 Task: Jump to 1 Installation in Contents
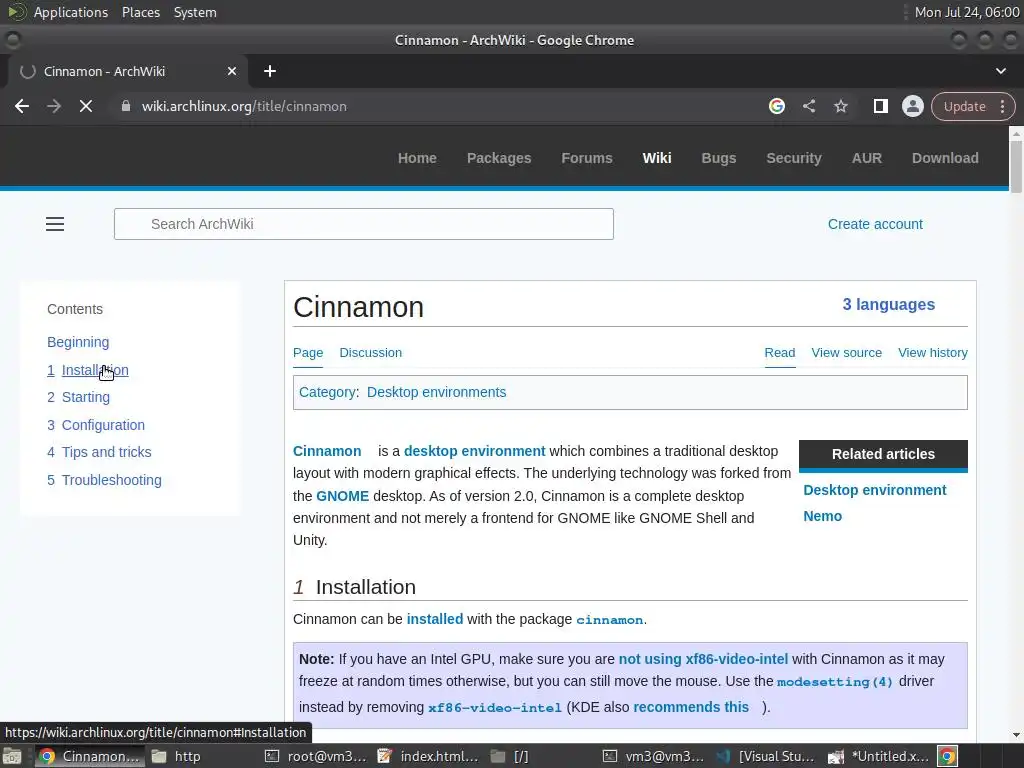[88, 370]
